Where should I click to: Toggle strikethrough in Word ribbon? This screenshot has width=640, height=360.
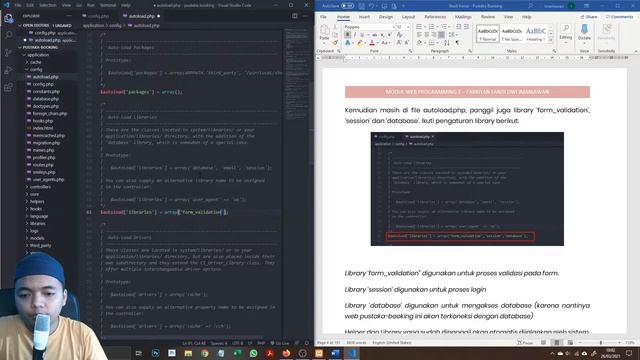click(374, 35)
